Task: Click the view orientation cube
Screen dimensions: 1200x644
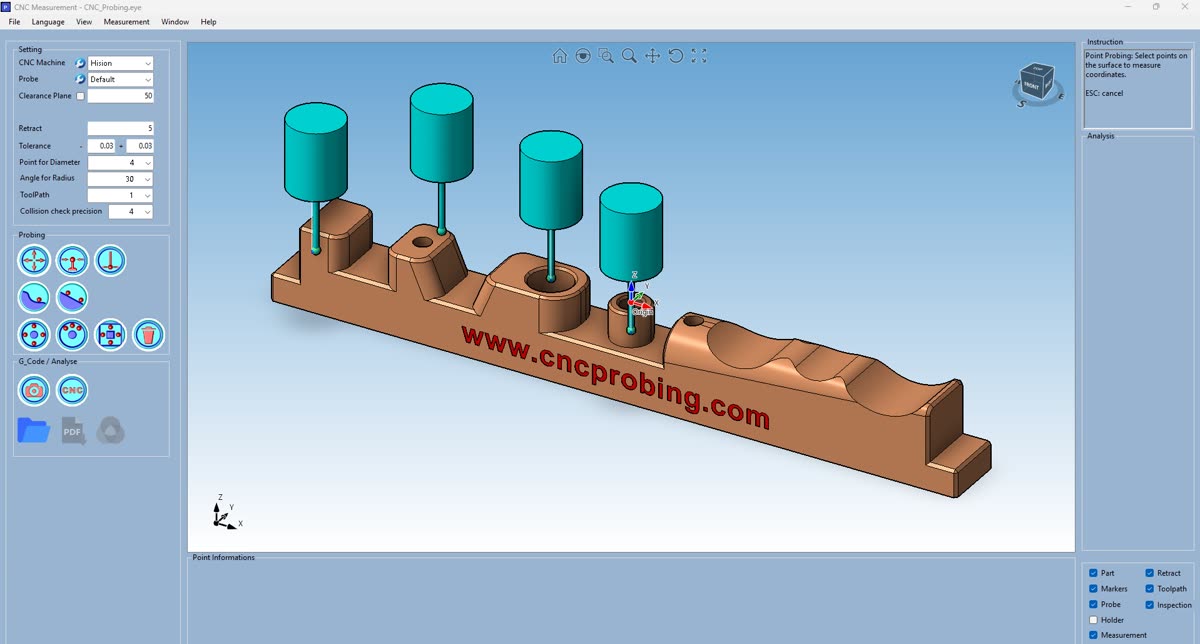Action: [1035, 83]
